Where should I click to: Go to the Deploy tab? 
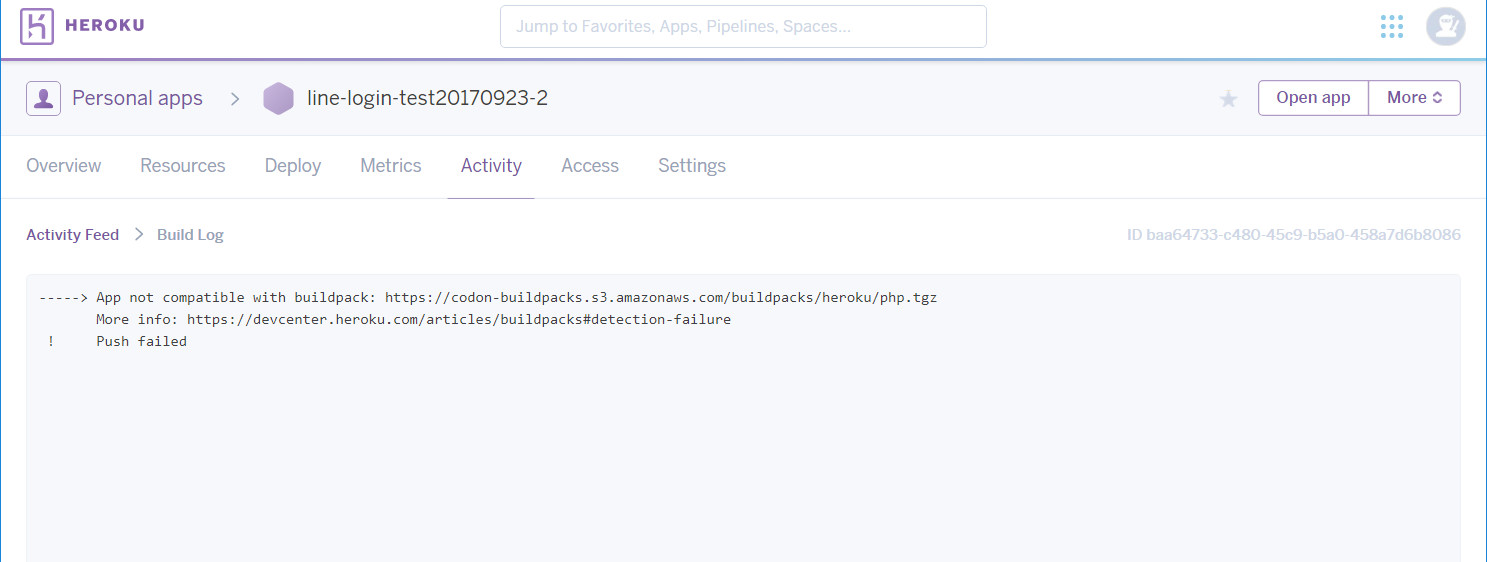[x=293, y=166]
